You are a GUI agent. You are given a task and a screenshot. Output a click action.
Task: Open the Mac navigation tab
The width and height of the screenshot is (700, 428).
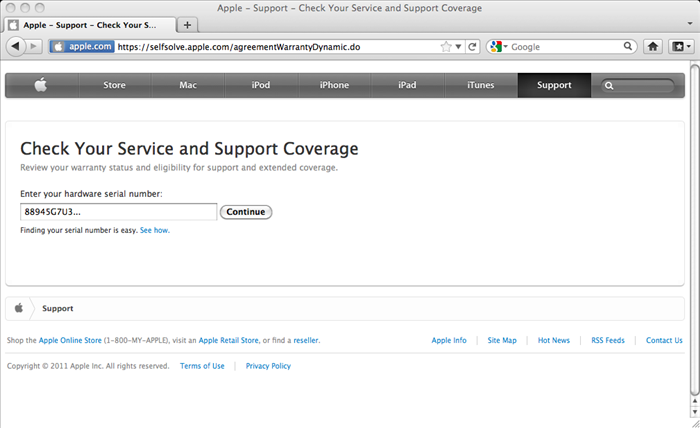point(188,85)
